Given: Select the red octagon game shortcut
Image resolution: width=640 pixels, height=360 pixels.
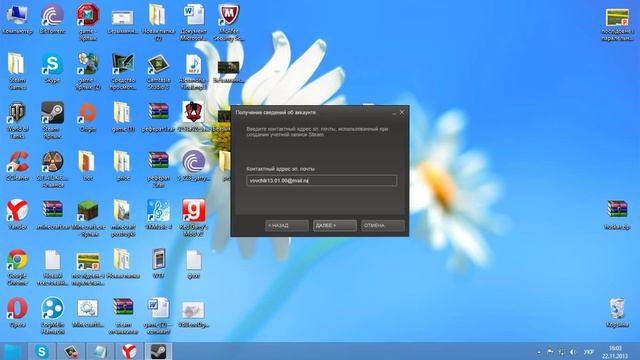Looking at the screenshot, I should [88, 22].
